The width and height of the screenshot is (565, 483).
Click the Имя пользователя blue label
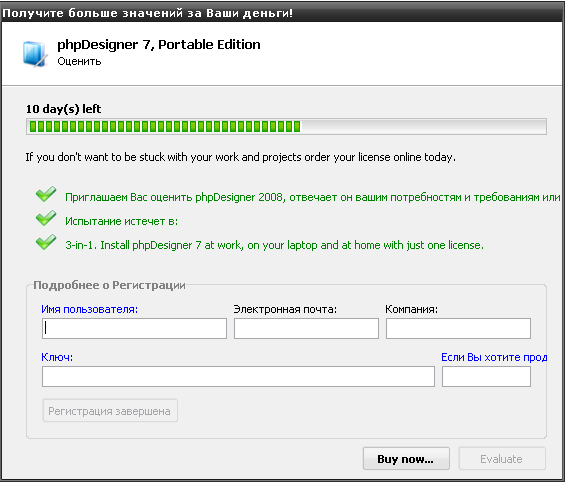click(x=89, y=309)
